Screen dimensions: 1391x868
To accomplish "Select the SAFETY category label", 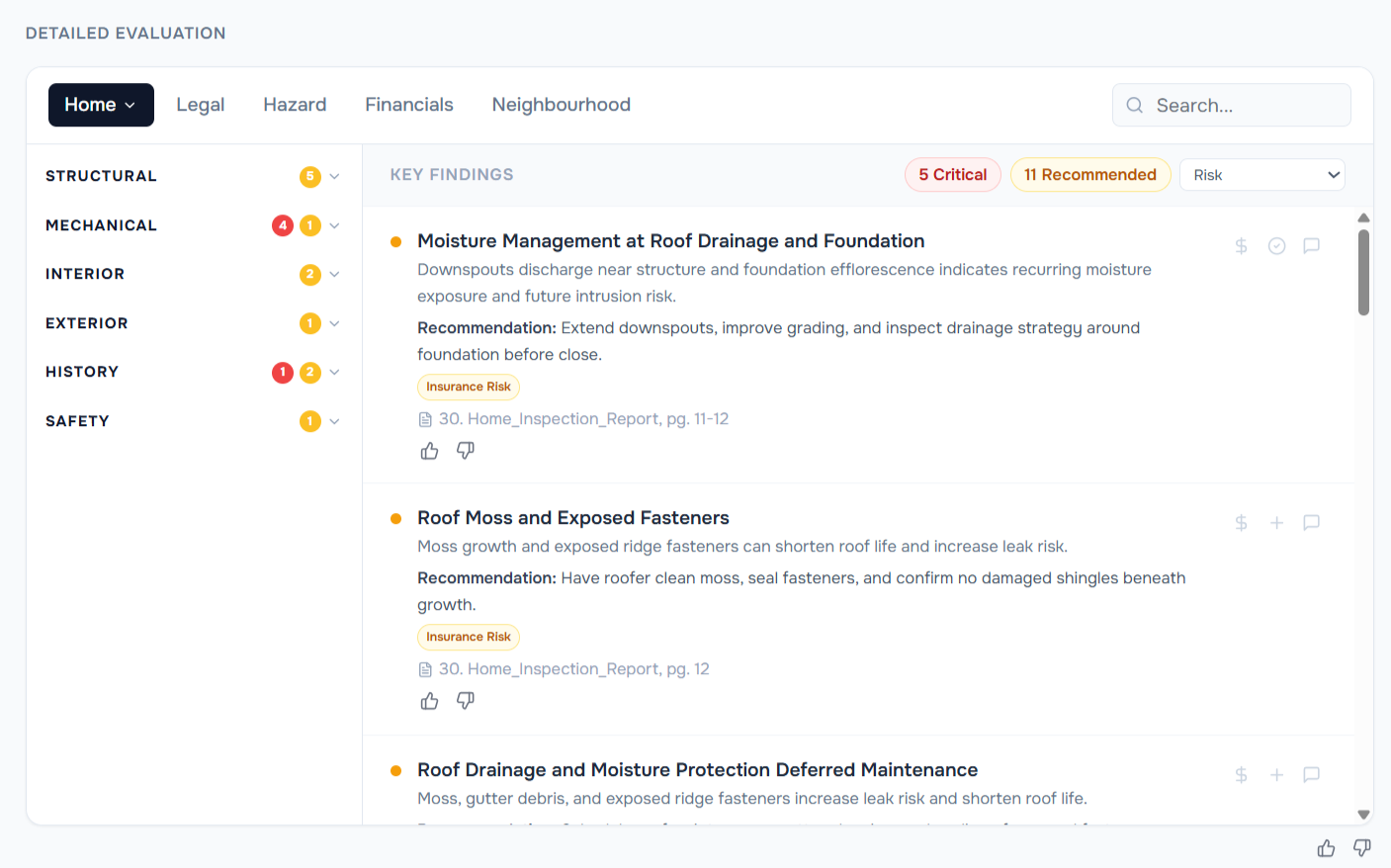I will tap(77, 421).
